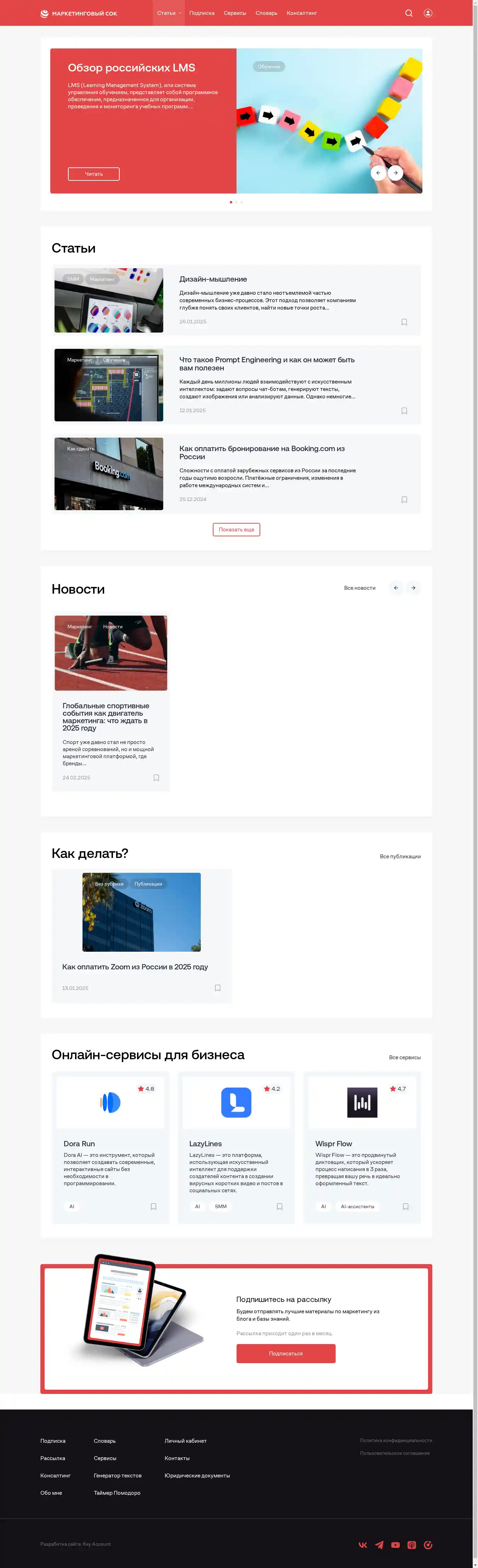Go to previous slide in the hero carousel
Screen dimensions: 478x1568
point(378,173)
